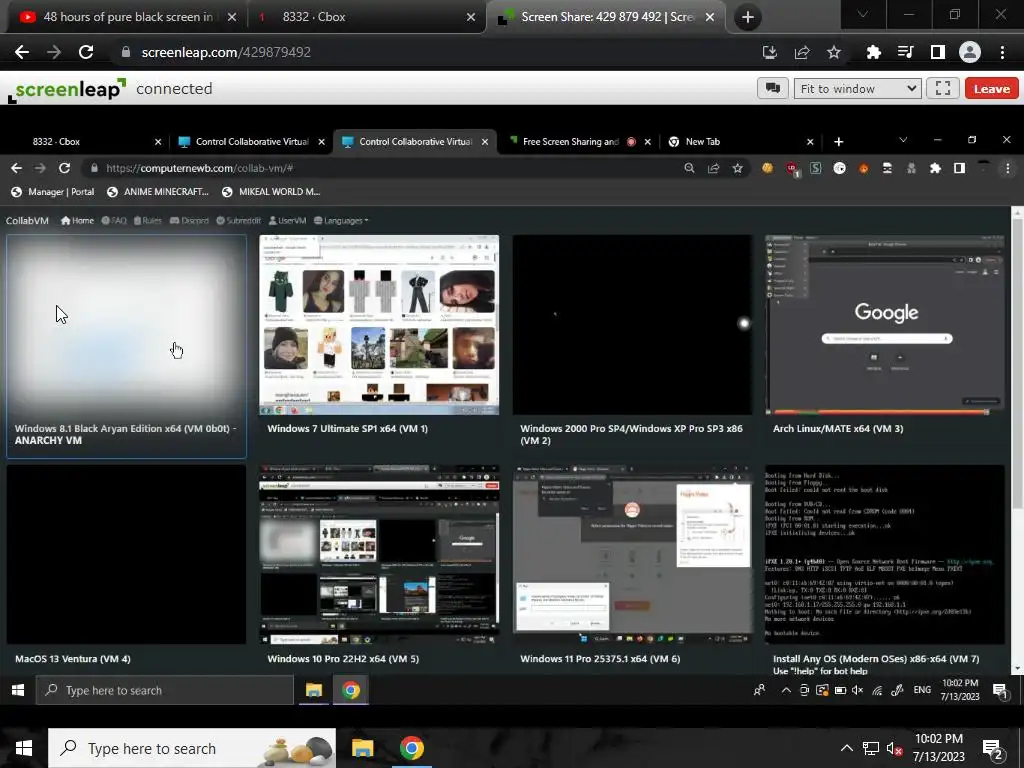1024x768 pixels.
Task: Select the Free Screen Sharing tab
Action: [x=569, y=141]
